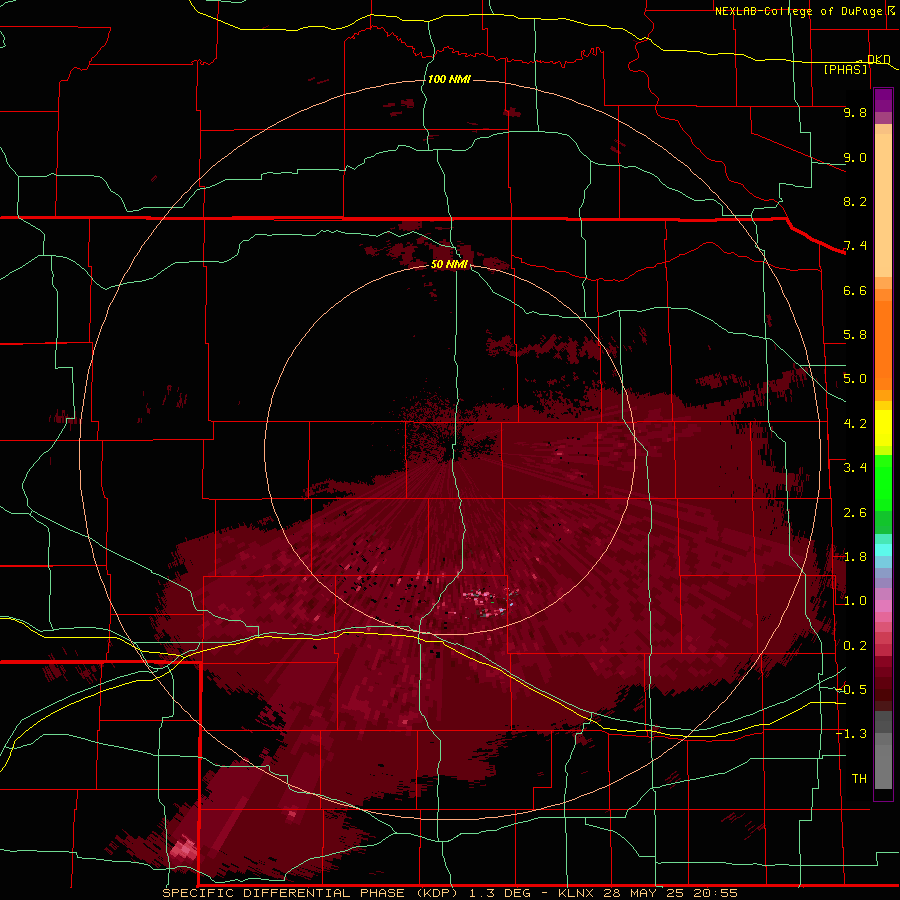Click the 0.2 value on the legend
900x900 pixels.
(x=855, y=646)
